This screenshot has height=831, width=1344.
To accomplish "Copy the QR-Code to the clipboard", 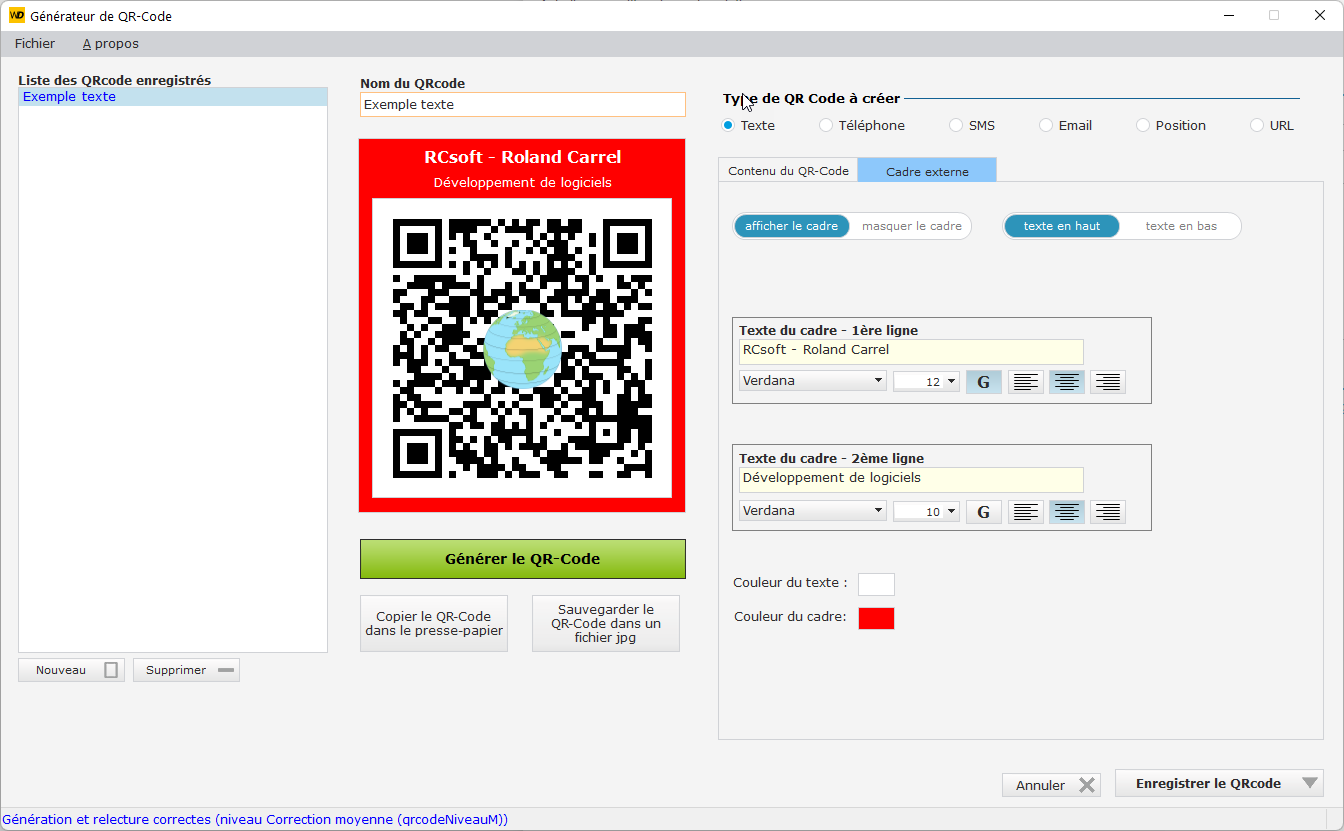I will coord(433,623).
